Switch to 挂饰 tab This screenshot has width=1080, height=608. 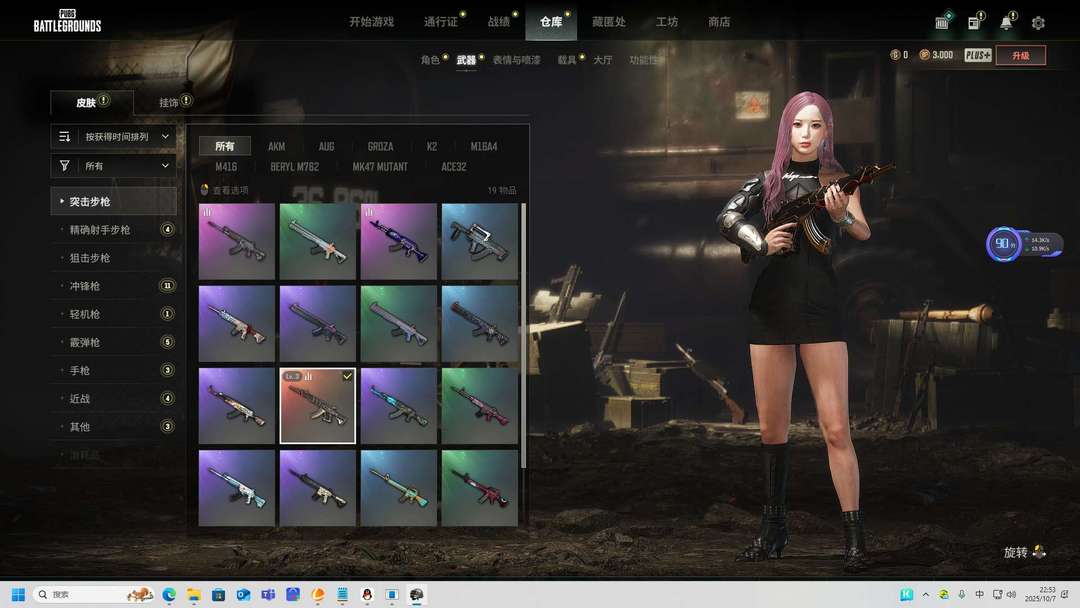(169, 102)
